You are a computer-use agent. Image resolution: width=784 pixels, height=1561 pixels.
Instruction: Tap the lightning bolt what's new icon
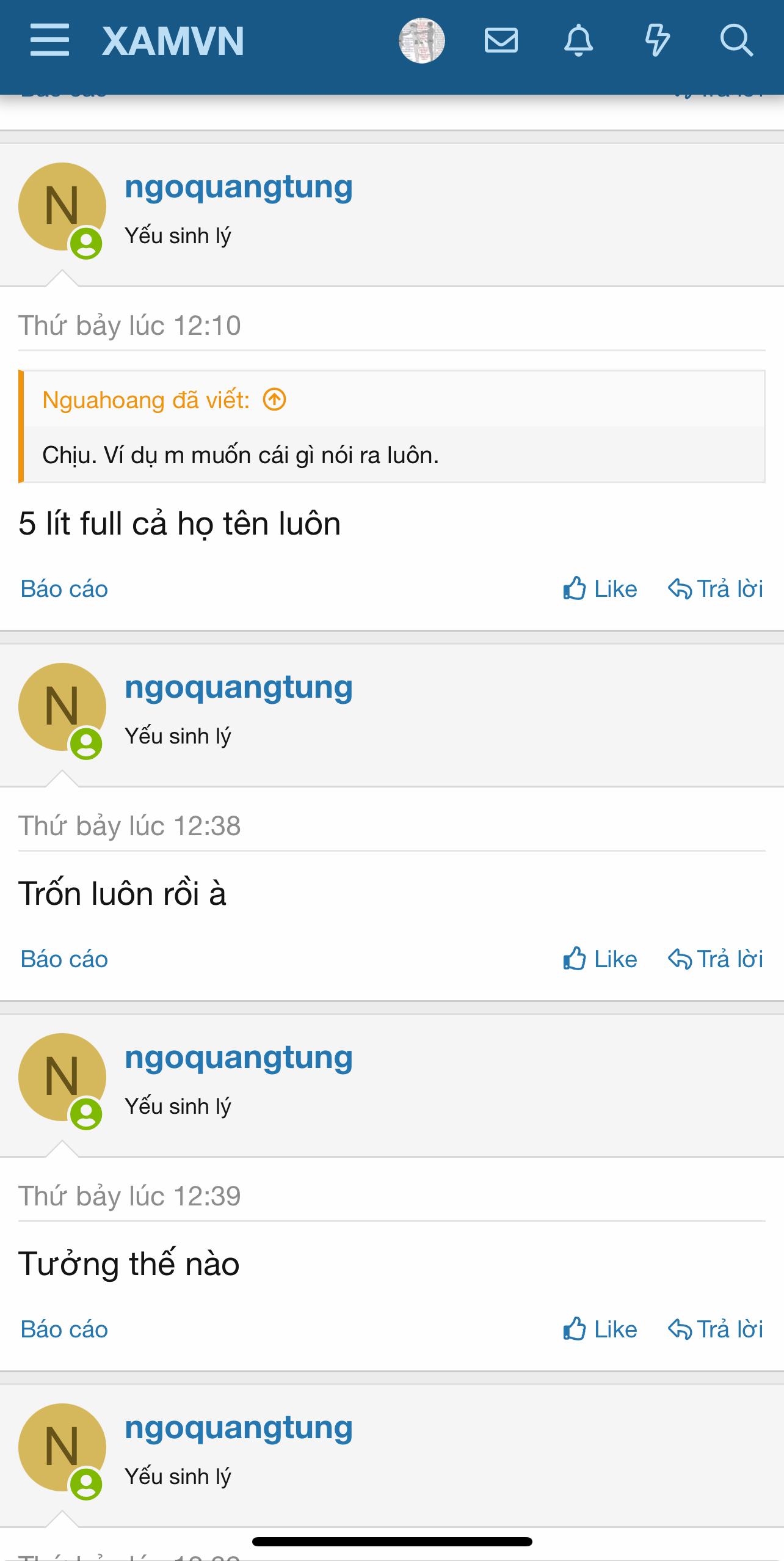click(x=657, y=40)
